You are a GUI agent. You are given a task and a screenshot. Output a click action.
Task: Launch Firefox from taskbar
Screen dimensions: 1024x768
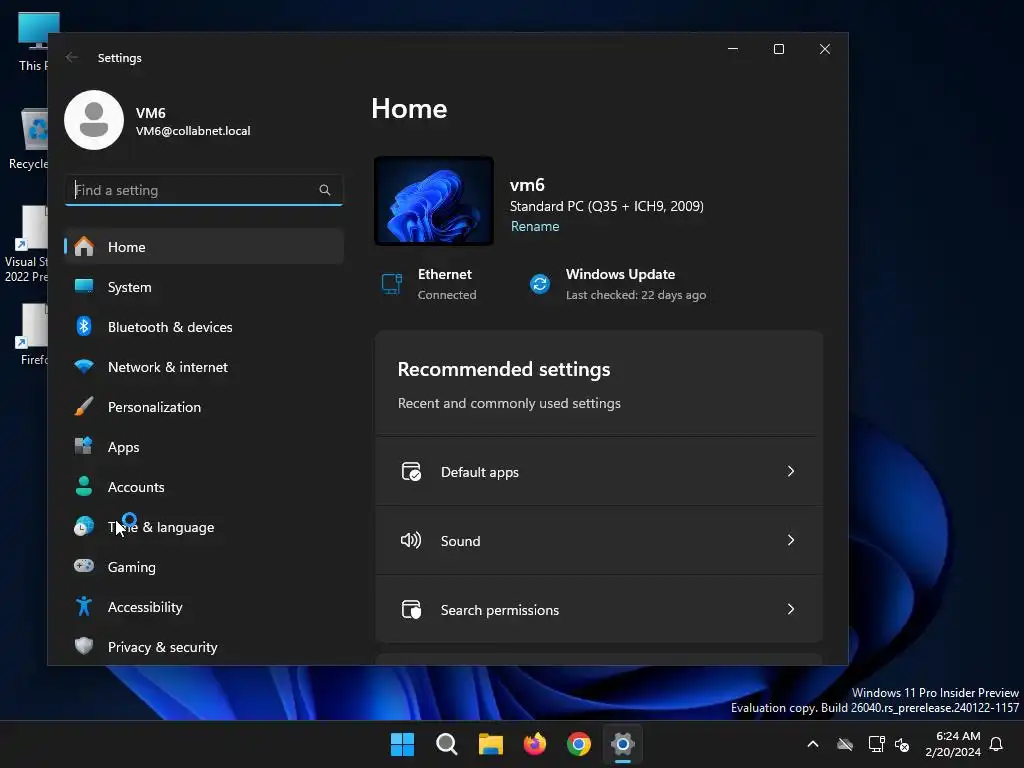click(x=535, y=744)
